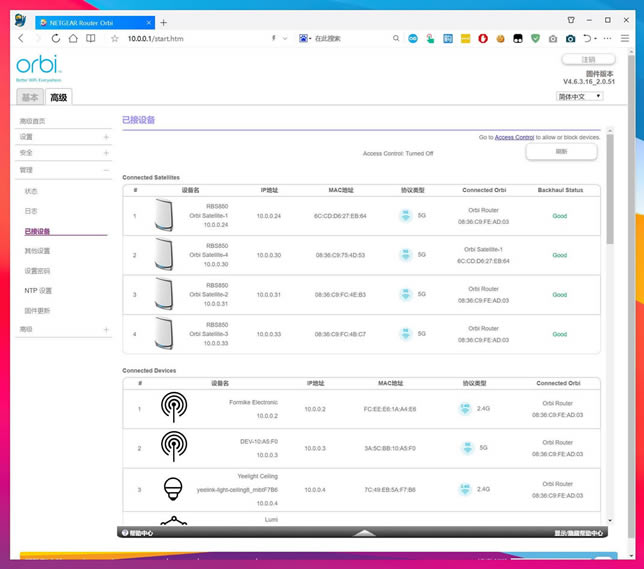Screen dimensions: 644x569
Task: Click the Good status of Satellite-3
Action: coord(559,334)
